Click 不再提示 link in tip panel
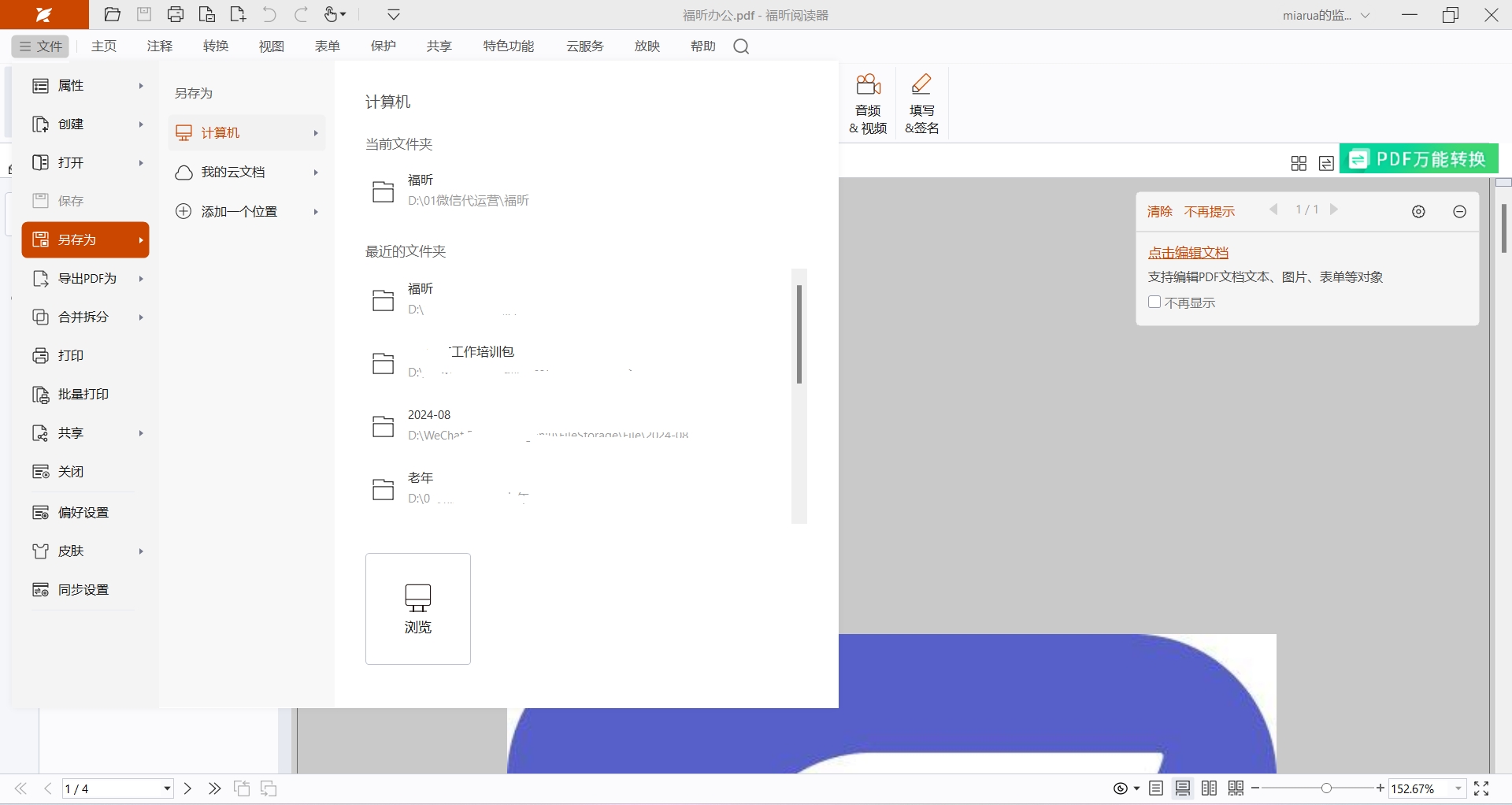This screenshot has height=805, width=1512. point(1210,211)
